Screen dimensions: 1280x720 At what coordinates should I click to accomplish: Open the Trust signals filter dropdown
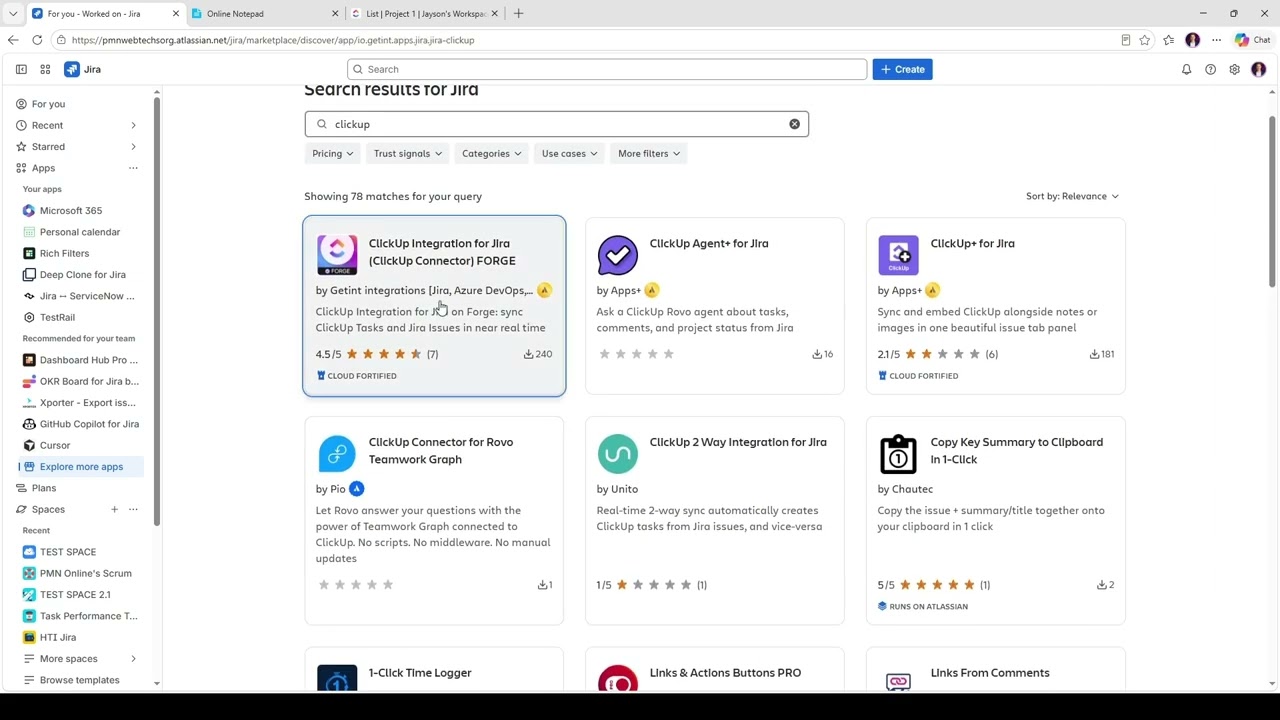407,154
